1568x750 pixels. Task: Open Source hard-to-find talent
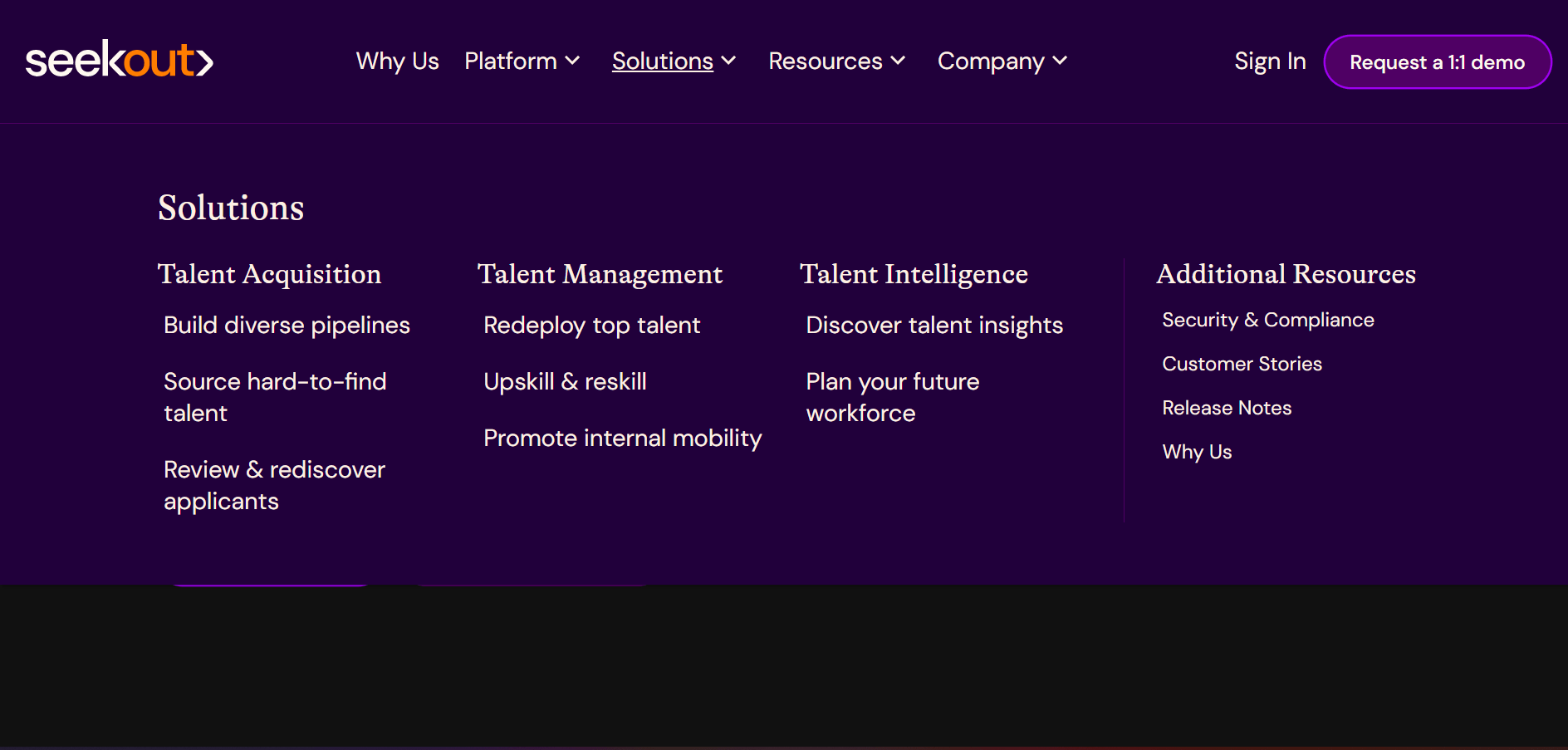pyautogui.click(x=275, y=397)
